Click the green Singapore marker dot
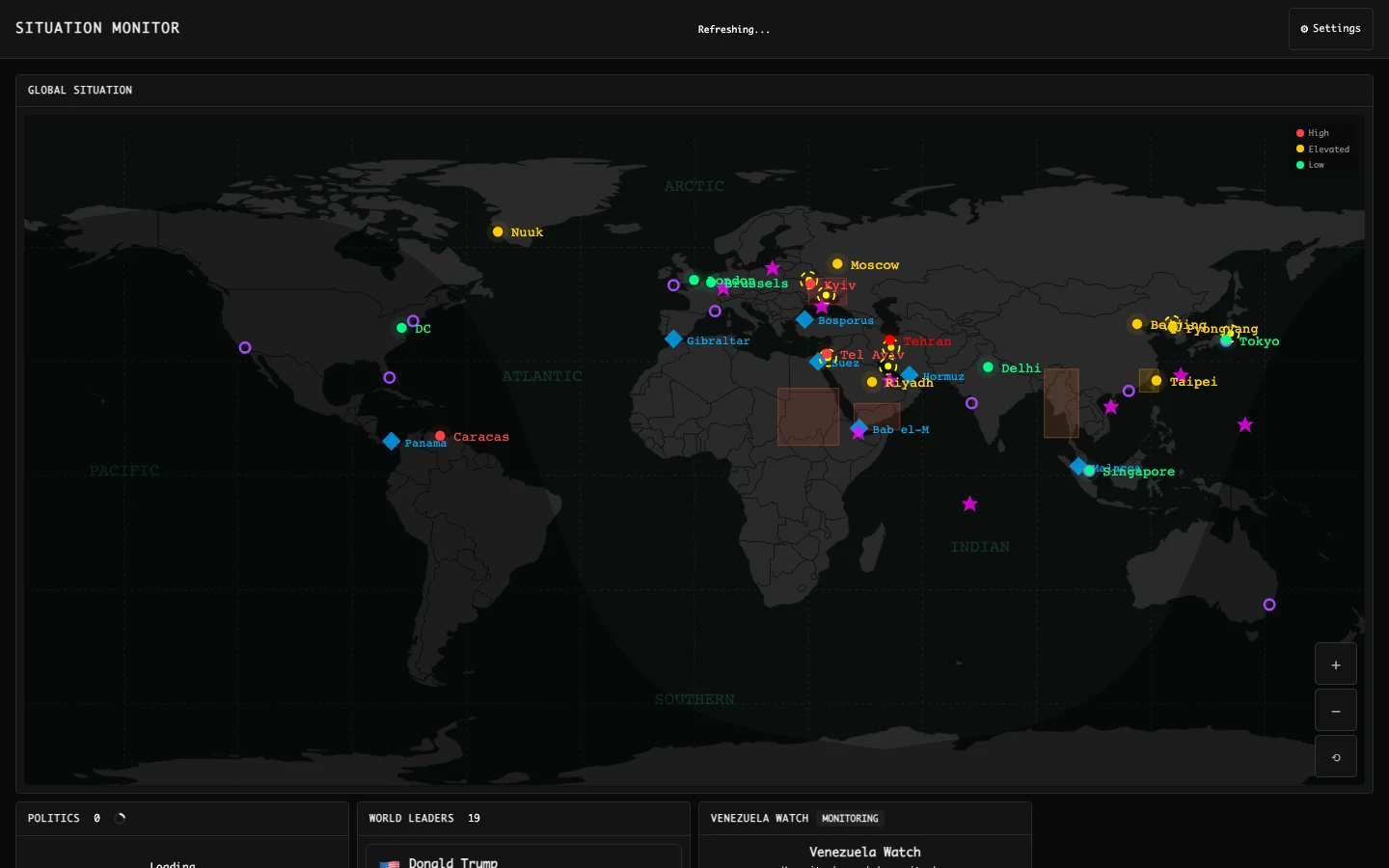Viewport: 1389px width, 868px height. click(x=1089, y=471)
